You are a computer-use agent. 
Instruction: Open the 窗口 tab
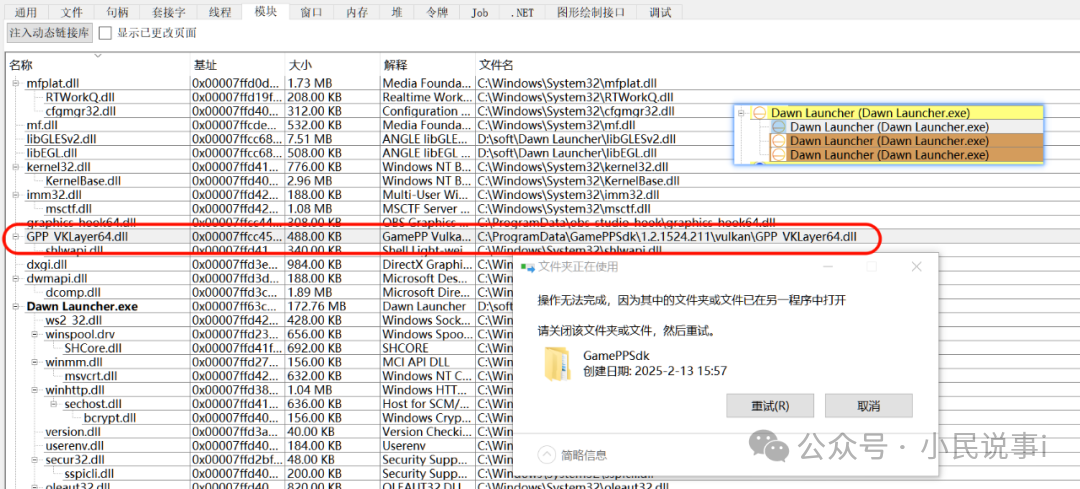[311, 12]
